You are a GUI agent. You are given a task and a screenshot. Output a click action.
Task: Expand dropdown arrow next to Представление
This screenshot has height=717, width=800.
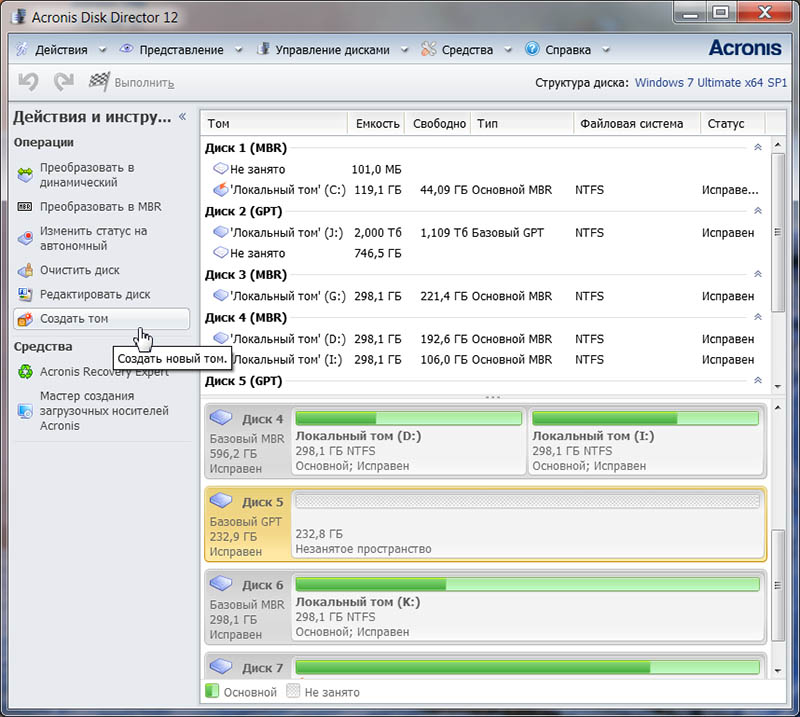[238, 50]
